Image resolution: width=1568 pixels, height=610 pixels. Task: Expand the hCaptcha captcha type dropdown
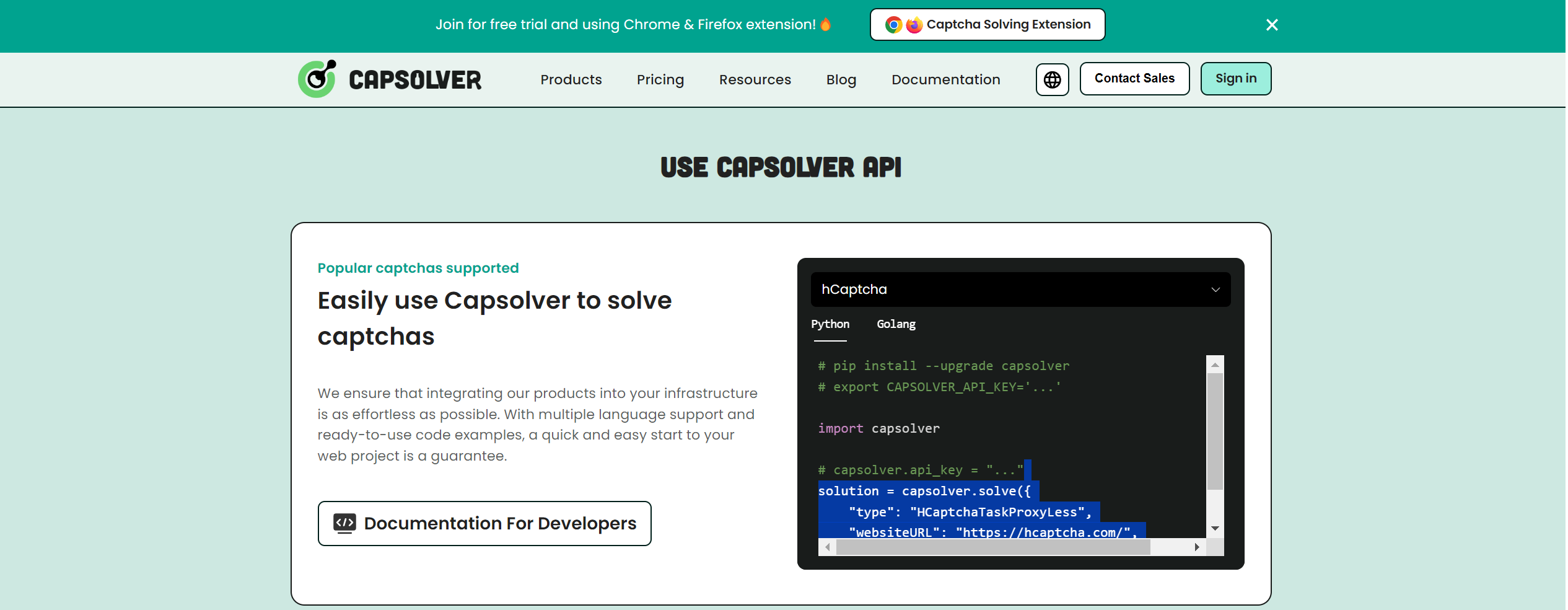(1020, 290)
